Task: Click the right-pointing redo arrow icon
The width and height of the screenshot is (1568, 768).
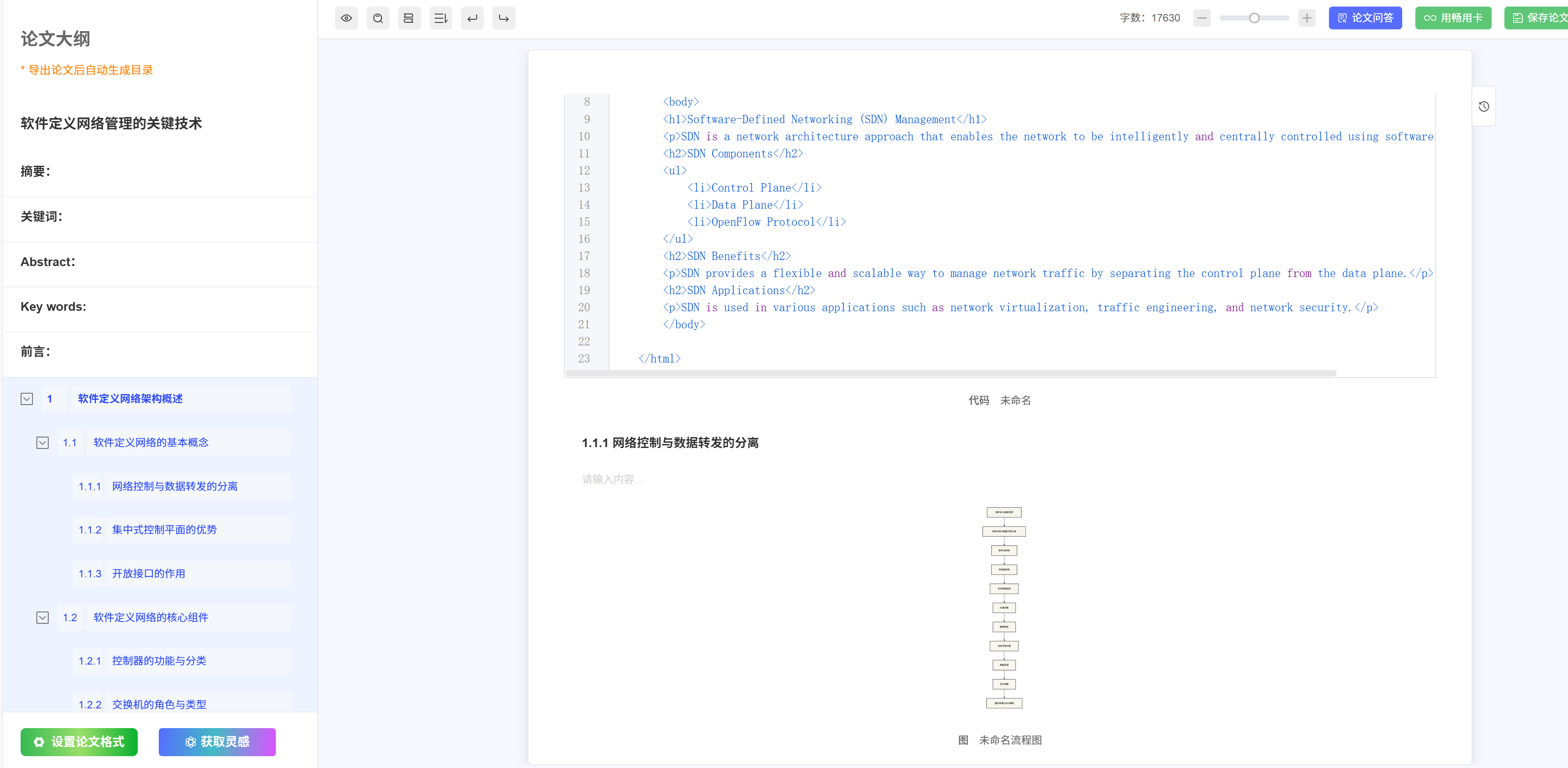Action: pos(504,18)
